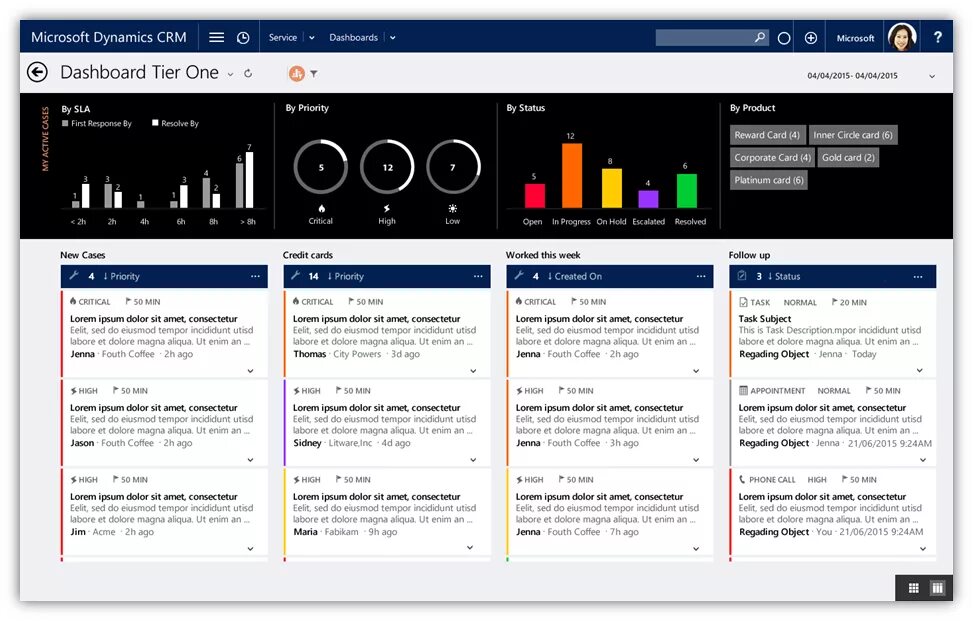
Task: Open the Appointment follow up card
Action: [x=833, y=423]
